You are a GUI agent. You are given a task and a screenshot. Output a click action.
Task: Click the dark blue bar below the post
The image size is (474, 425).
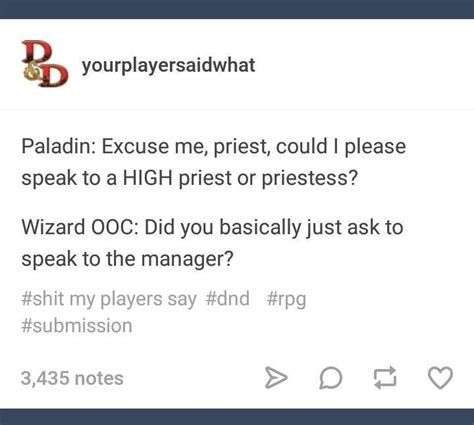(237, 417)
